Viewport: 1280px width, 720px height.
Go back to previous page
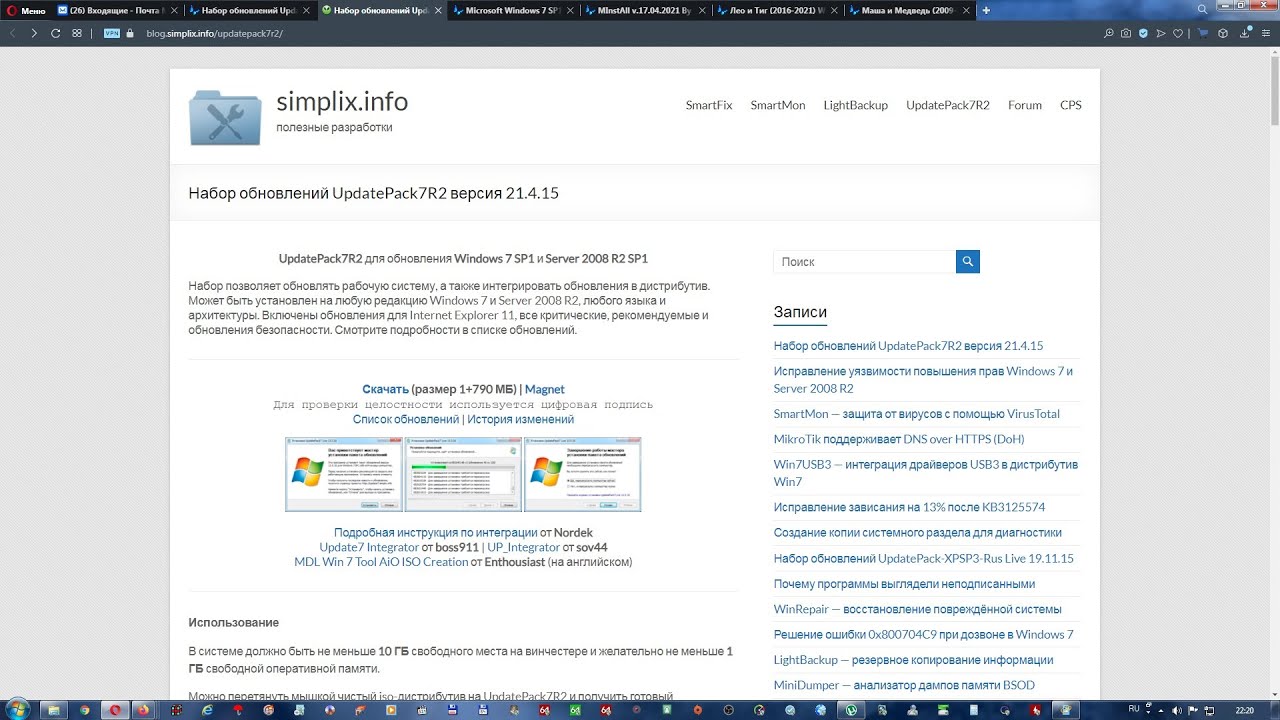(x=11, y=33)
